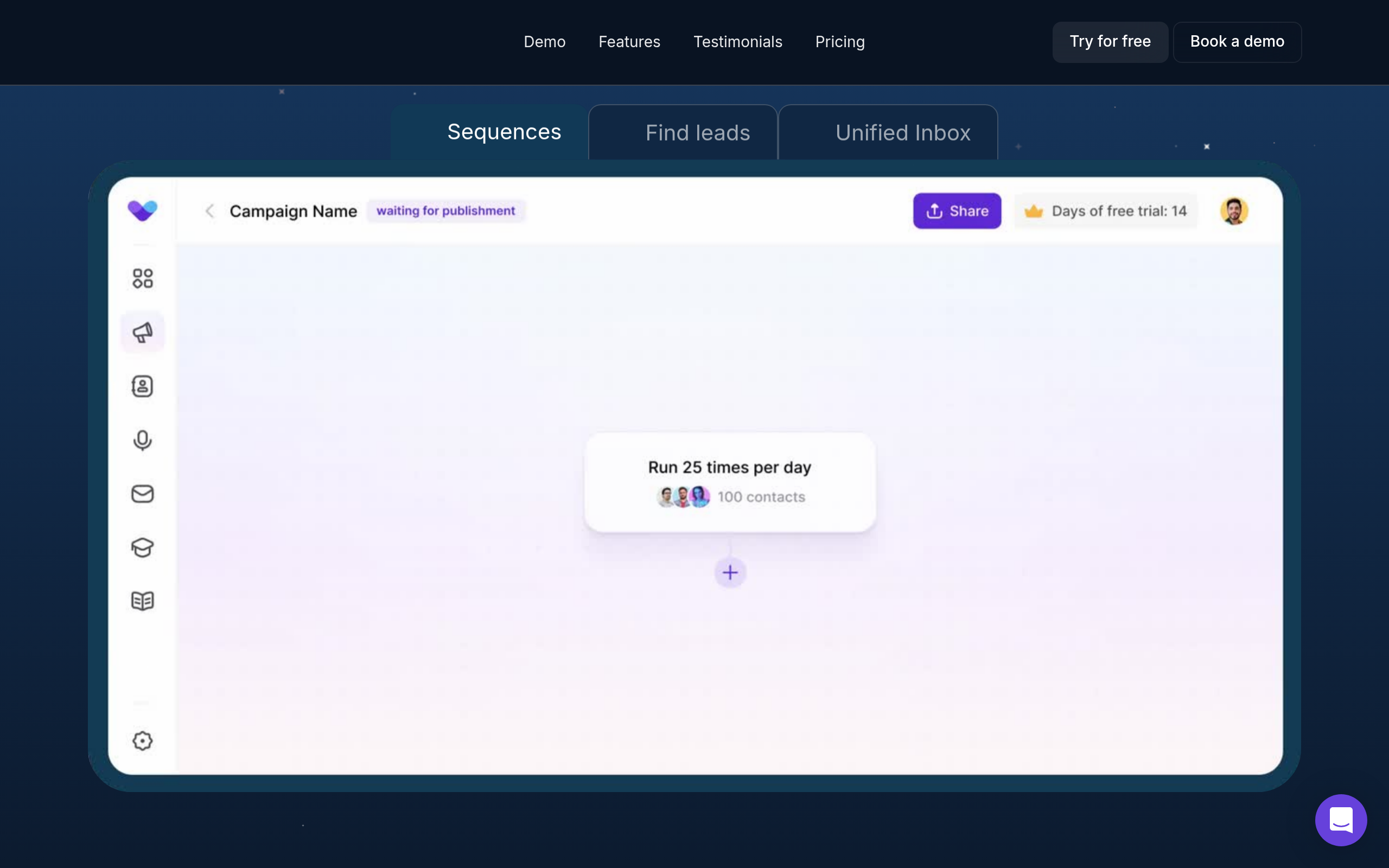This screenshot has height=868, width=1389.
Task: Open the open-book docs icon
Action: [x=142, y=601]
